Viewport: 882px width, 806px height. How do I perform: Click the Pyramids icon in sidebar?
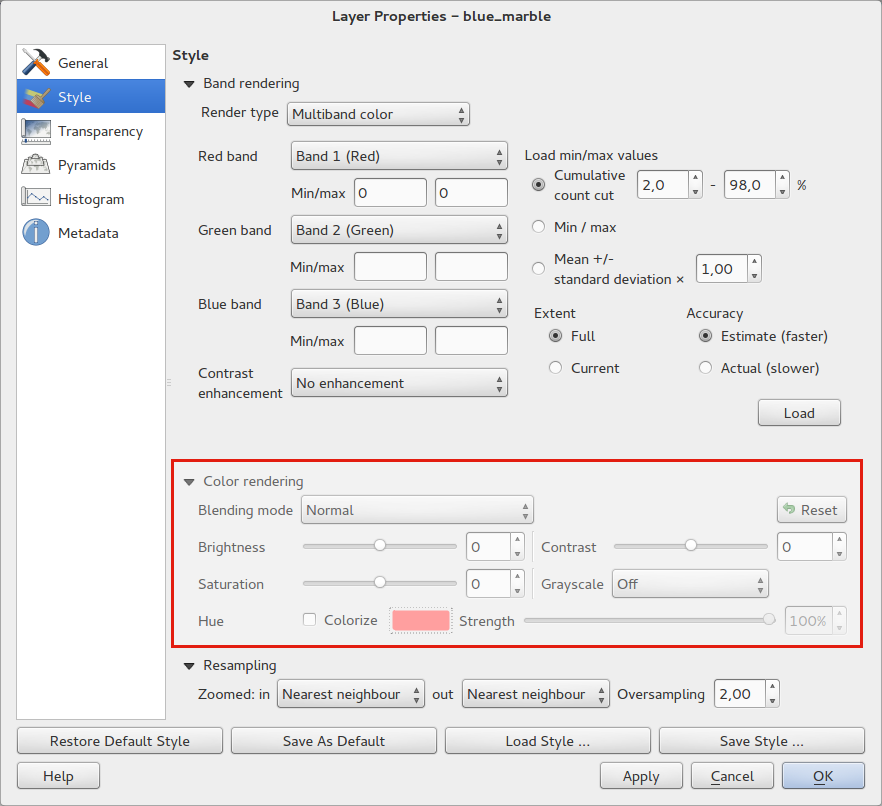[36, 165]
